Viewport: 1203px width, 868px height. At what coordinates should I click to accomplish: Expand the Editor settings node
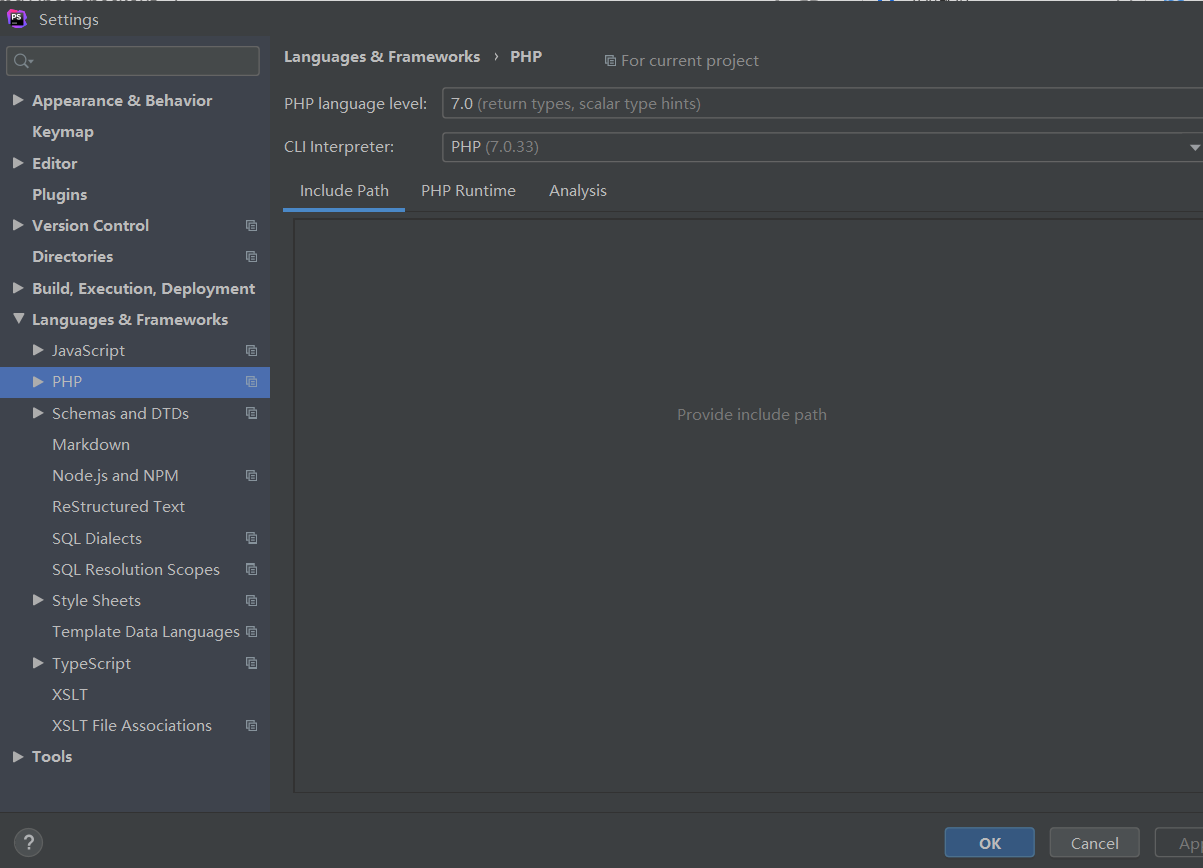[x=18, y=163]
